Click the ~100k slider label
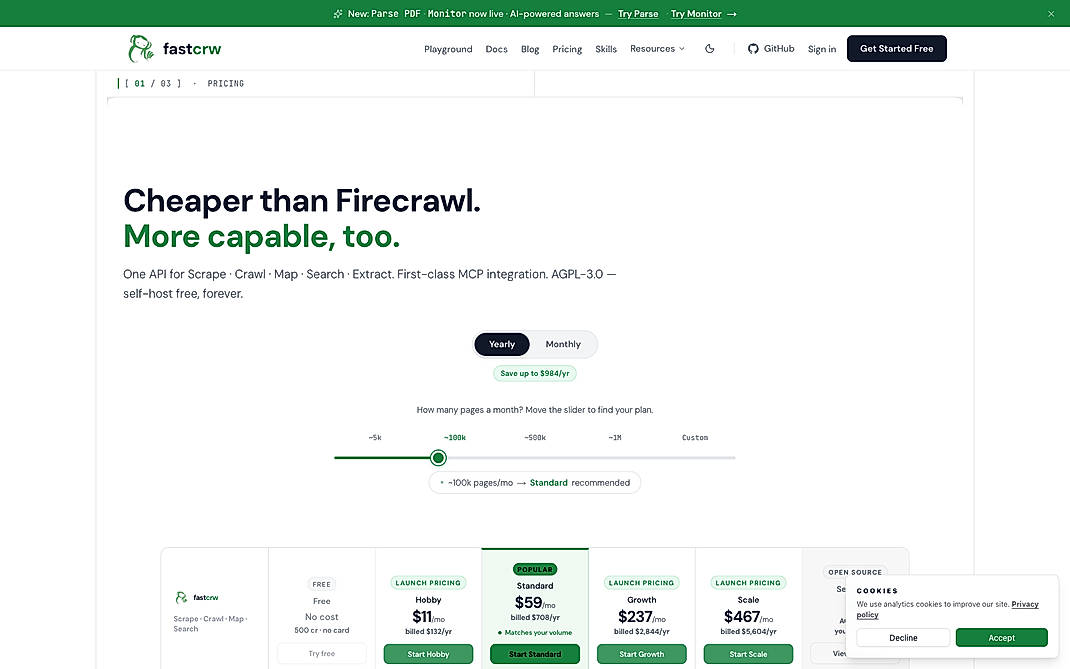Screen dimensions: 1070x669 454,438
